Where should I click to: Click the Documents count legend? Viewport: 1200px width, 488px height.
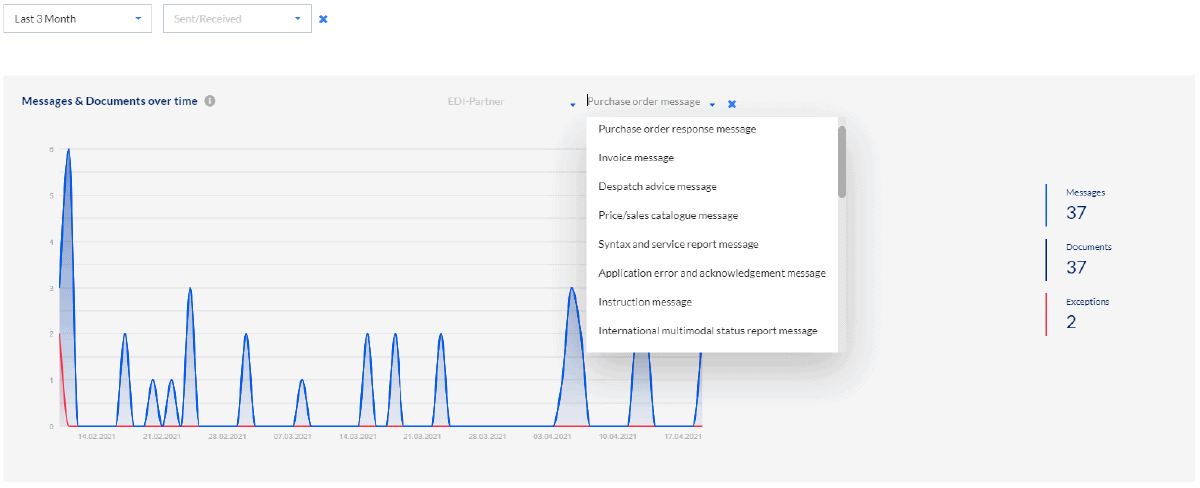tap(1076, 259)
